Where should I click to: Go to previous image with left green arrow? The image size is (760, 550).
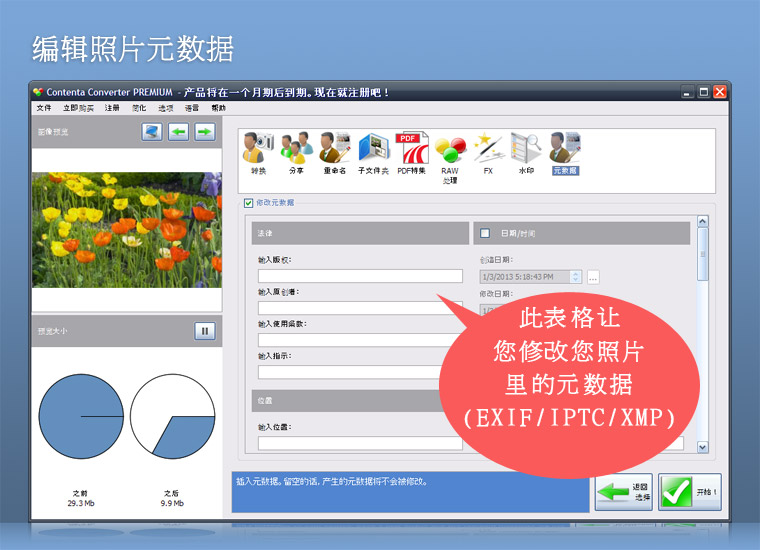pos(178,131)
